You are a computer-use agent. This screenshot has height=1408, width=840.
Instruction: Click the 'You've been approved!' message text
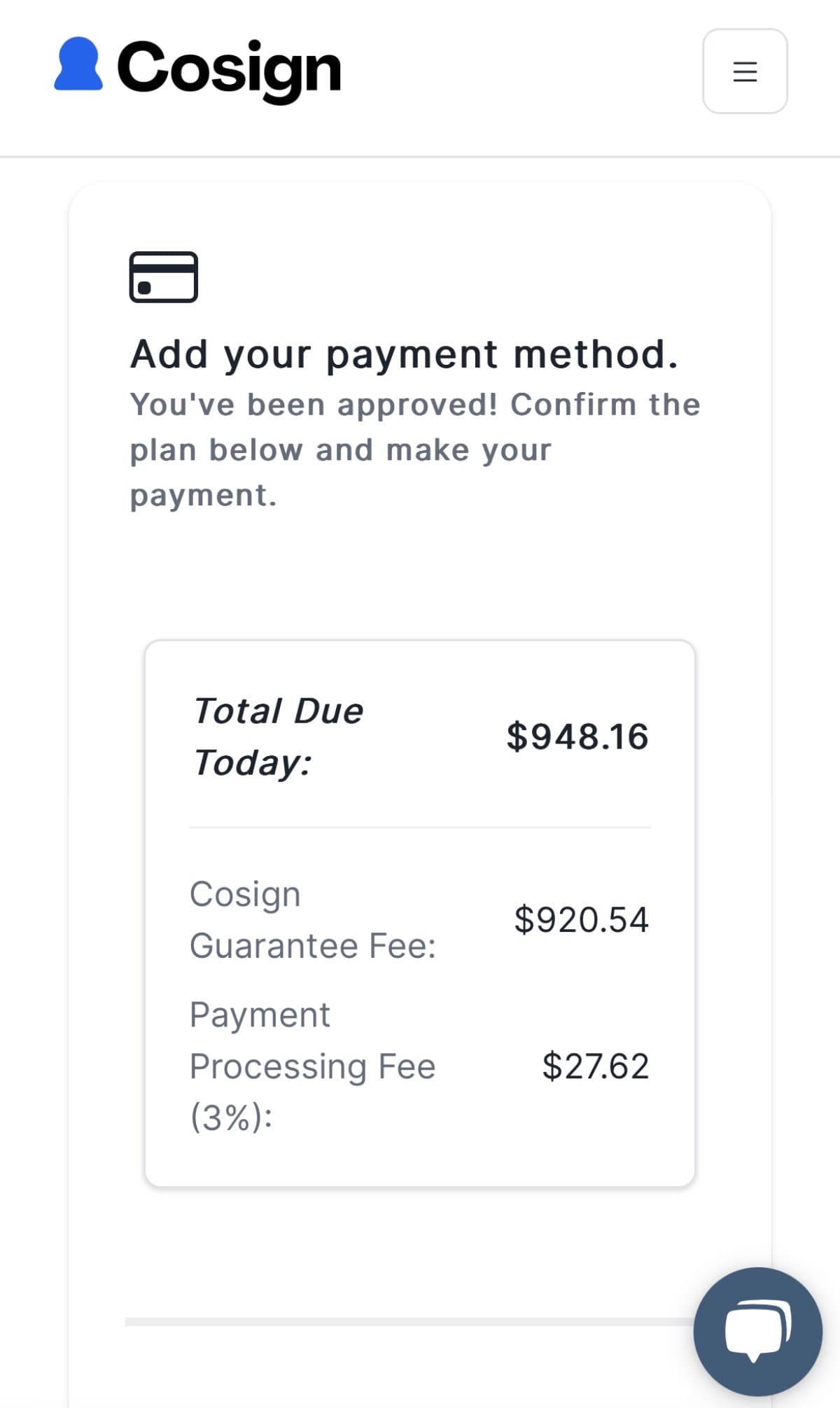point(313,405)
